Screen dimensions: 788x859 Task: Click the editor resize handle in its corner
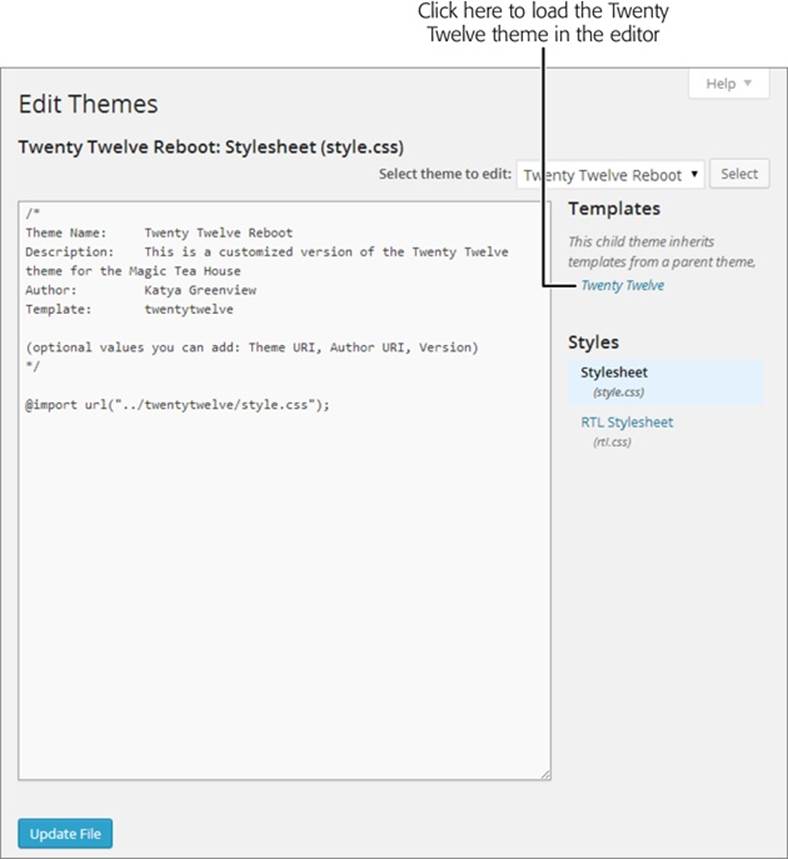tap(546, 775)
